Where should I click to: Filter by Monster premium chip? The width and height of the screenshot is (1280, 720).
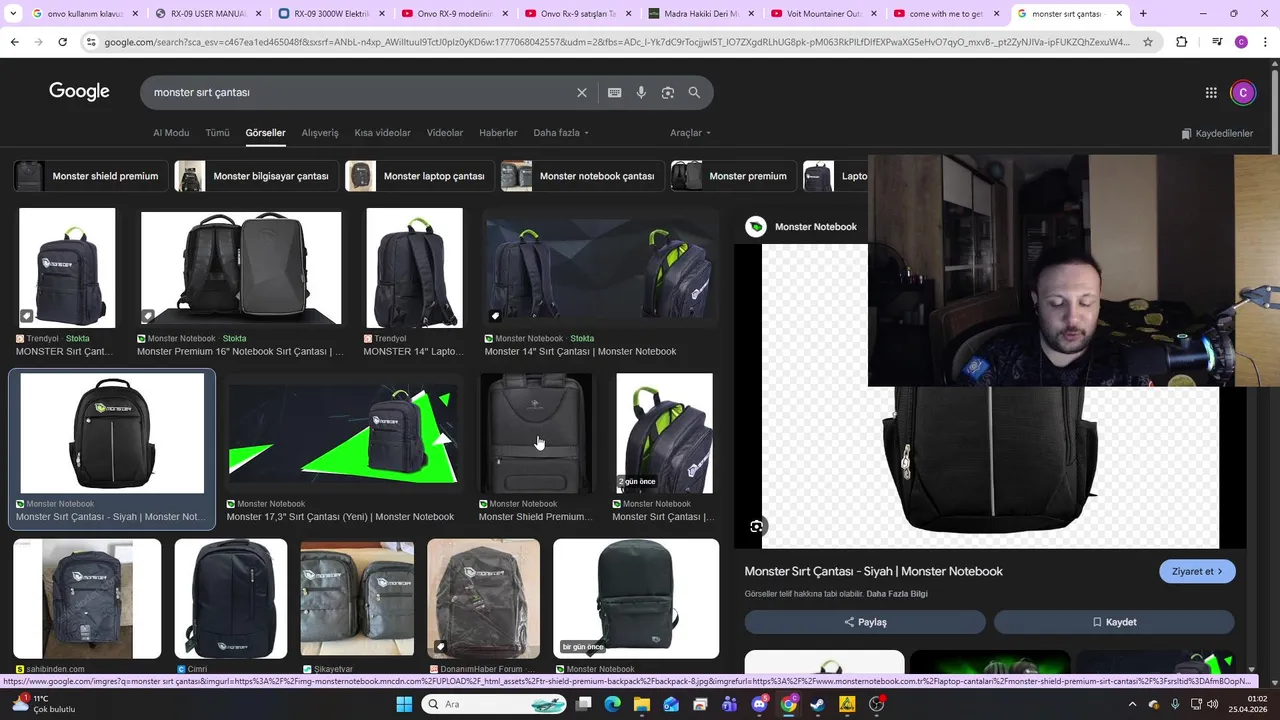[x=733, y=176]
